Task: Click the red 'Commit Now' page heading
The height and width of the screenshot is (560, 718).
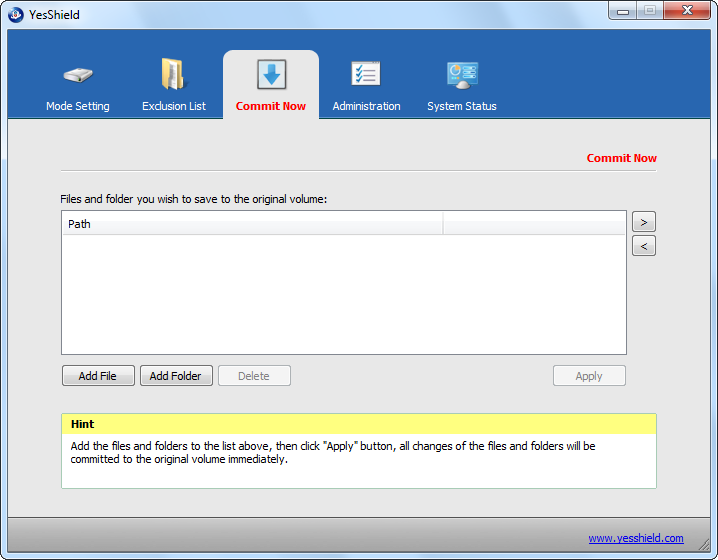Action: tap(621, 158)
